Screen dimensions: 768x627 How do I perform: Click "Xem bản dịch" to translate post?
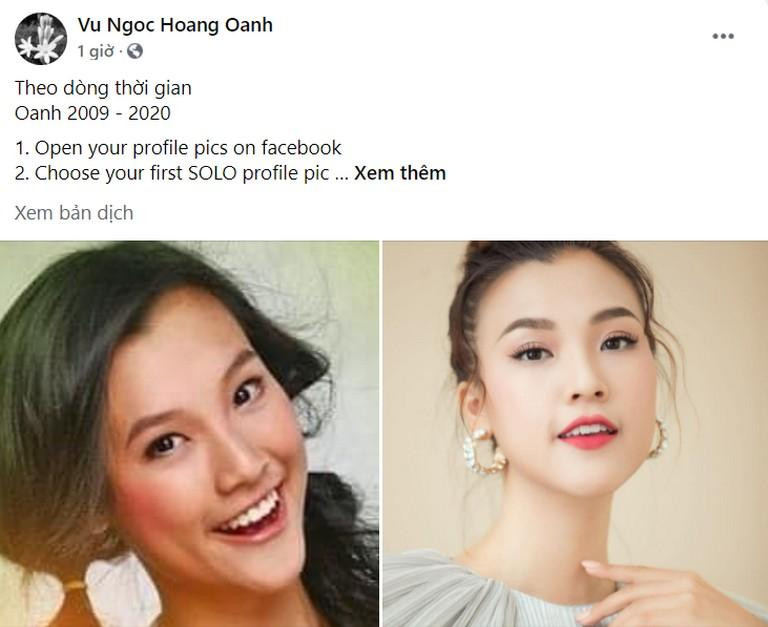coord(74,213)
